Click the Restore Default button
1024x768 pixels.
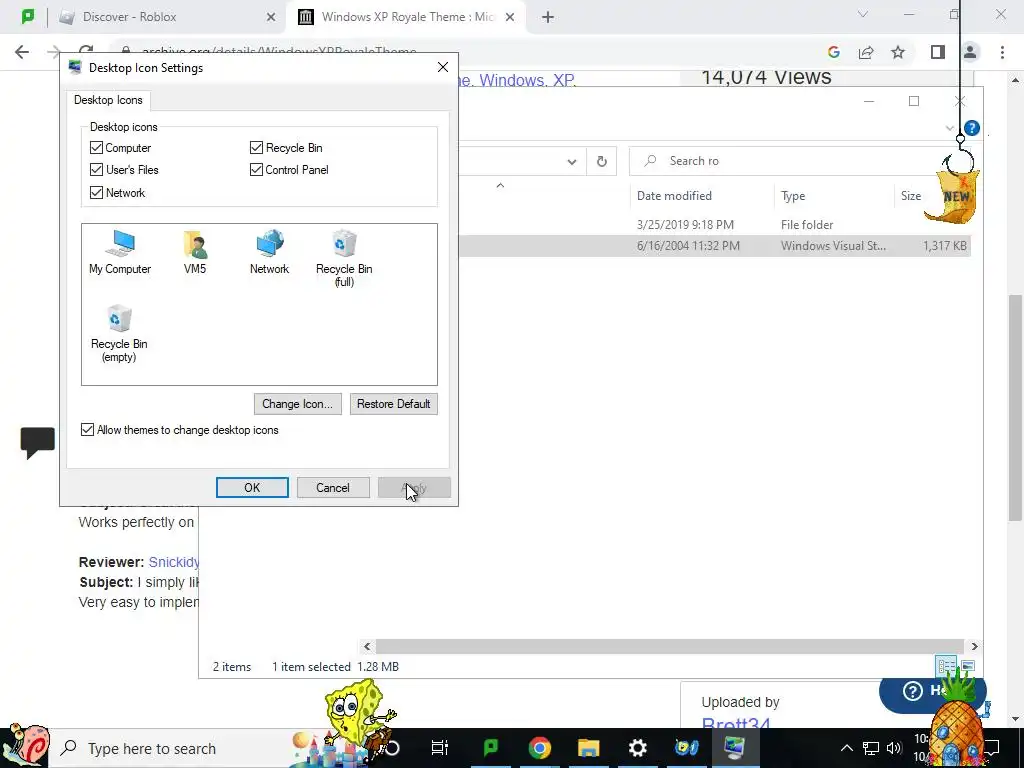coord(394,404)
